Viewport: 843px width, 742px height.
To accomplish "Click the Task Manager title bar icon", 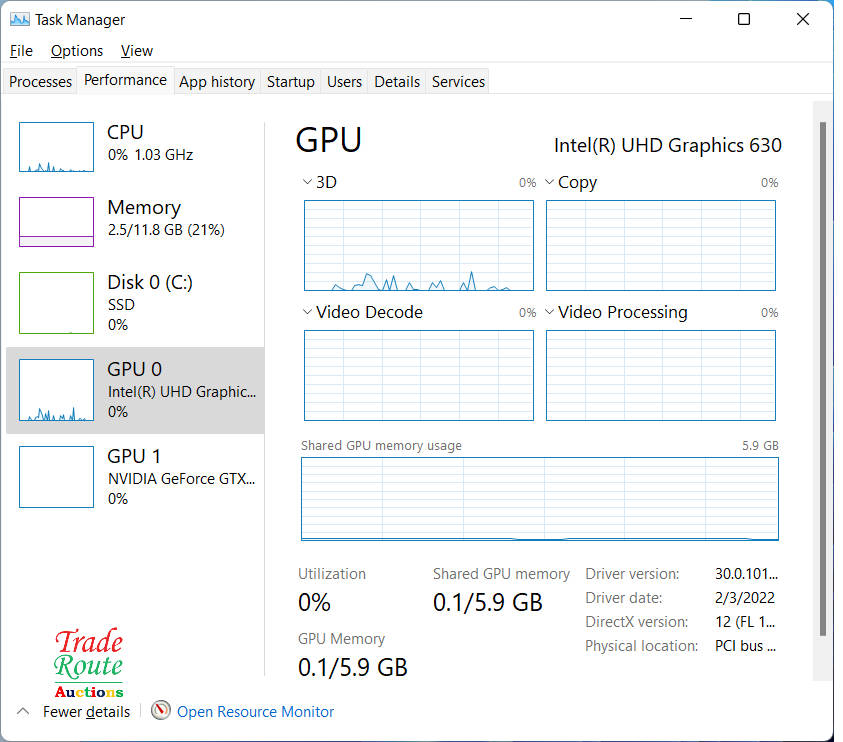I will (x=19, y=19).
